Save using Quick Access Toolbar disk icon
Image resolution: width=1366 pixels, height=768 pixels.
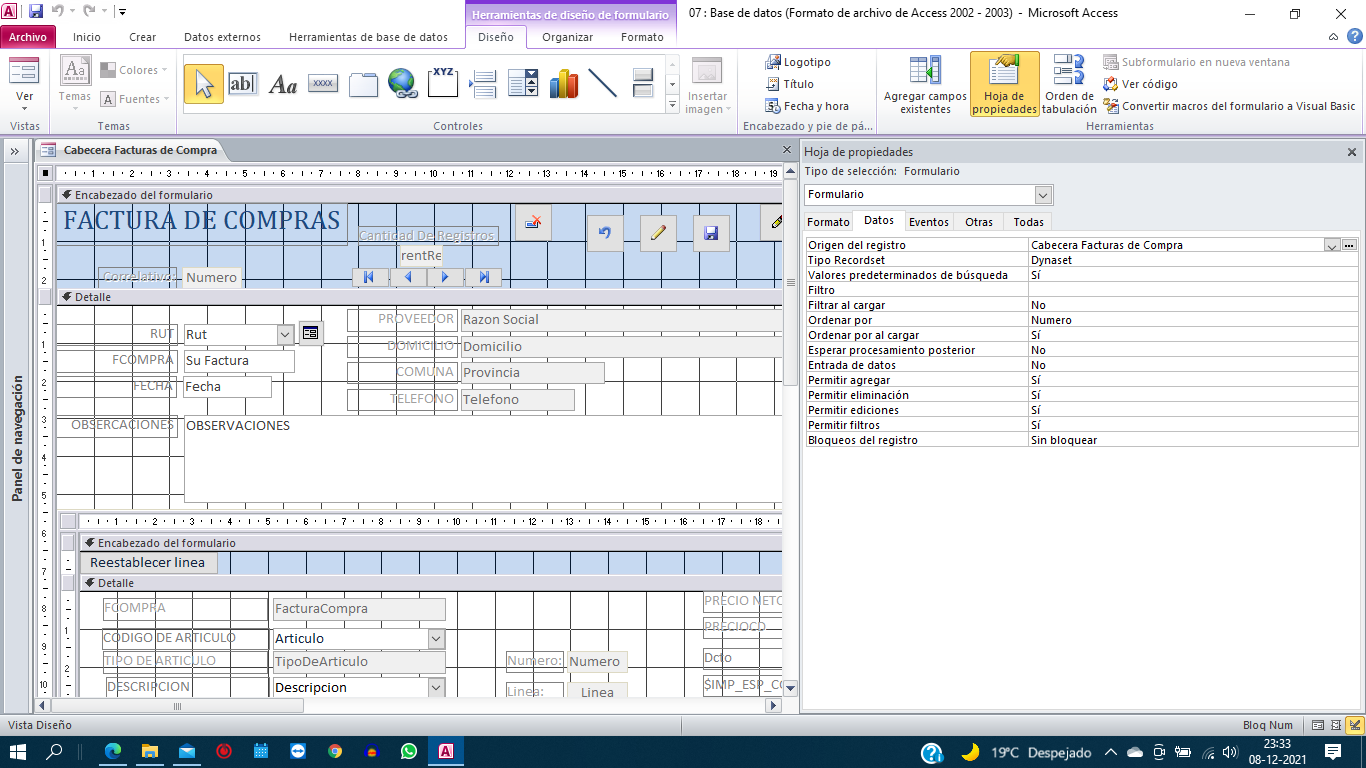click(x=36, y=12)
